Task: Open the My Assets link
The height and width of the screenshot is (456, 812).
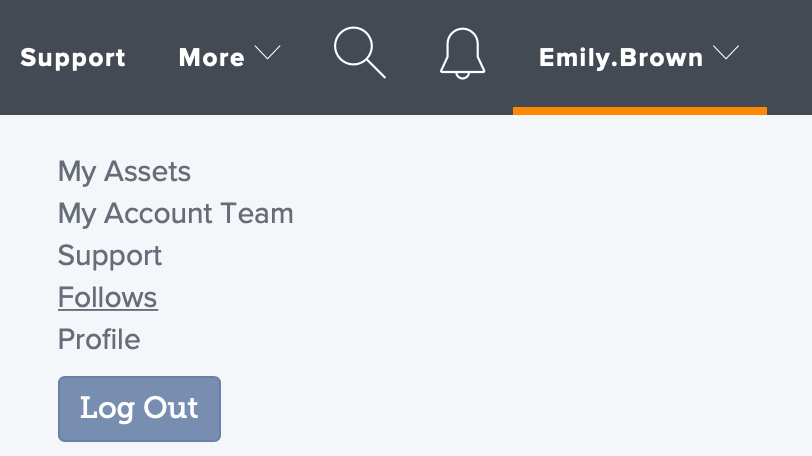Action: click(x=124, y=171)
